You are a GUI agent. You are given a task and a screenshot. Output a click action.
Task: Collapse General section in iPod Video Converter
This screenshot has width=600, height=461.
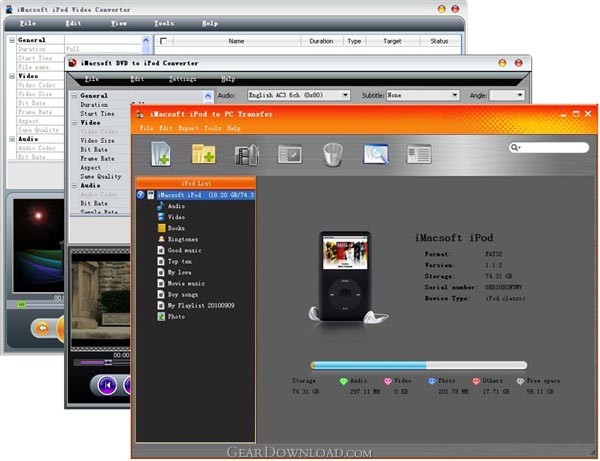pos(12,40)
